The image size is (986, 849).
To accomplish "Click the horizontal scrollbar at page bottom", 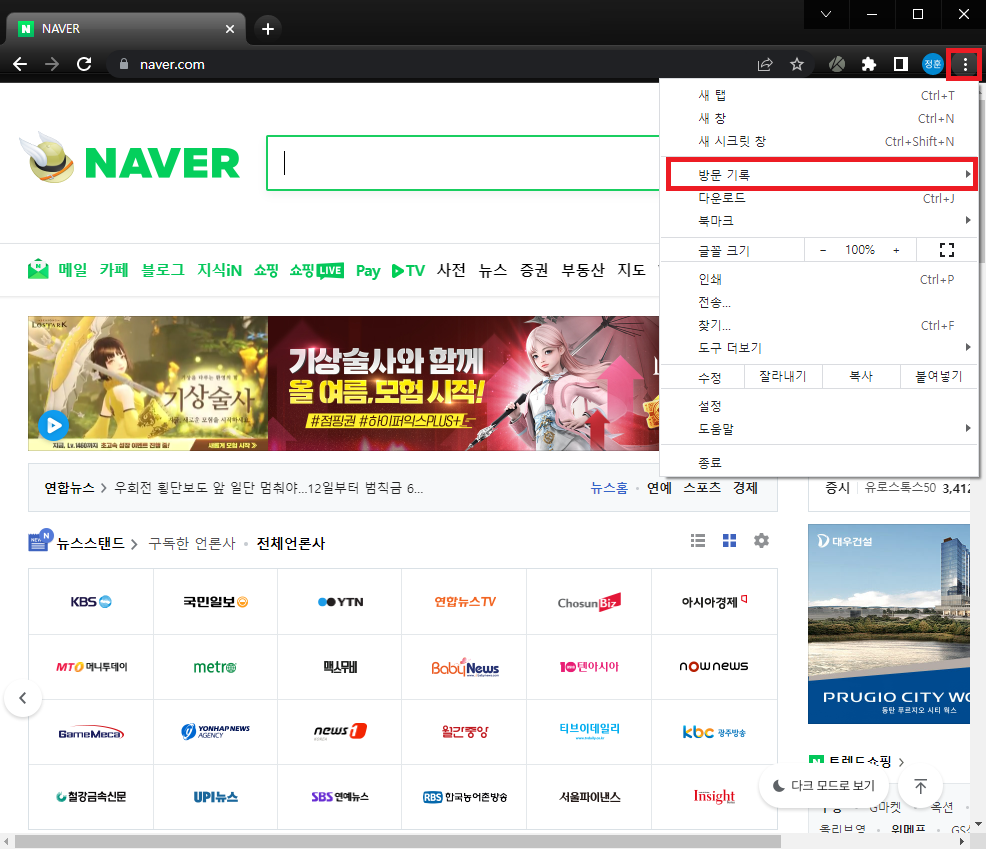I will click(x=397, y=841).
